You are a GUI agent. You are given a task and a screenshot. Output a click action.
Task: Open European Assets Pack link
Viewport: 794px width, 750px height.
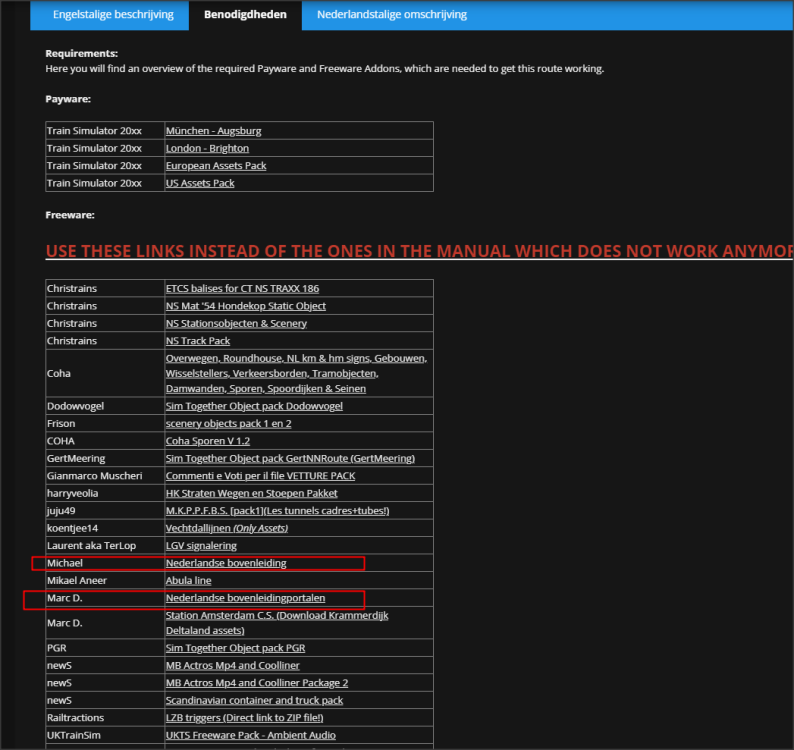click(216, 166)
